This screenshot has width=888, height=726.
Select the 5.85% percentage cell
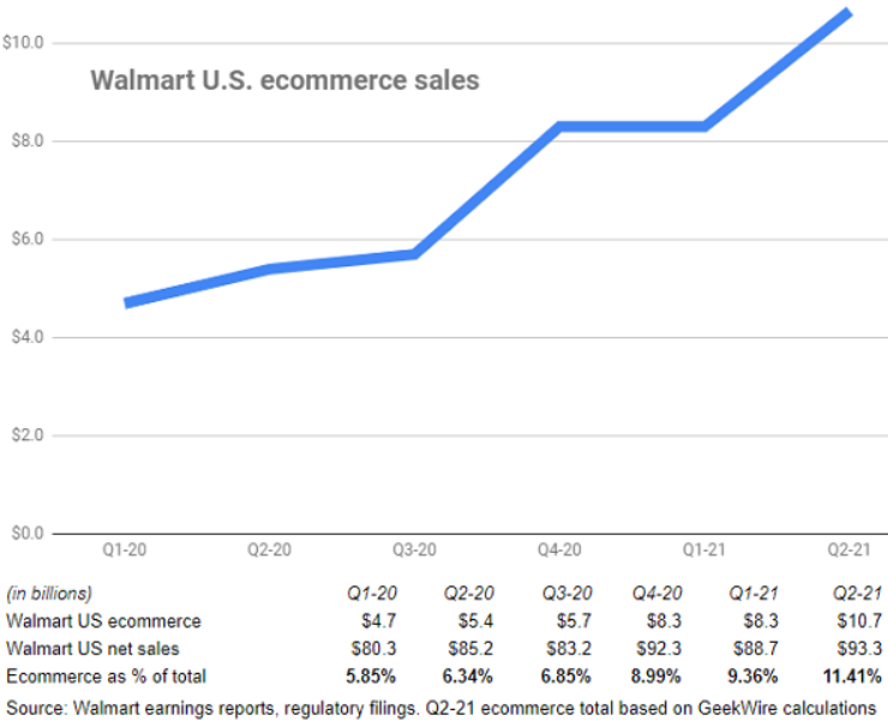370,674
